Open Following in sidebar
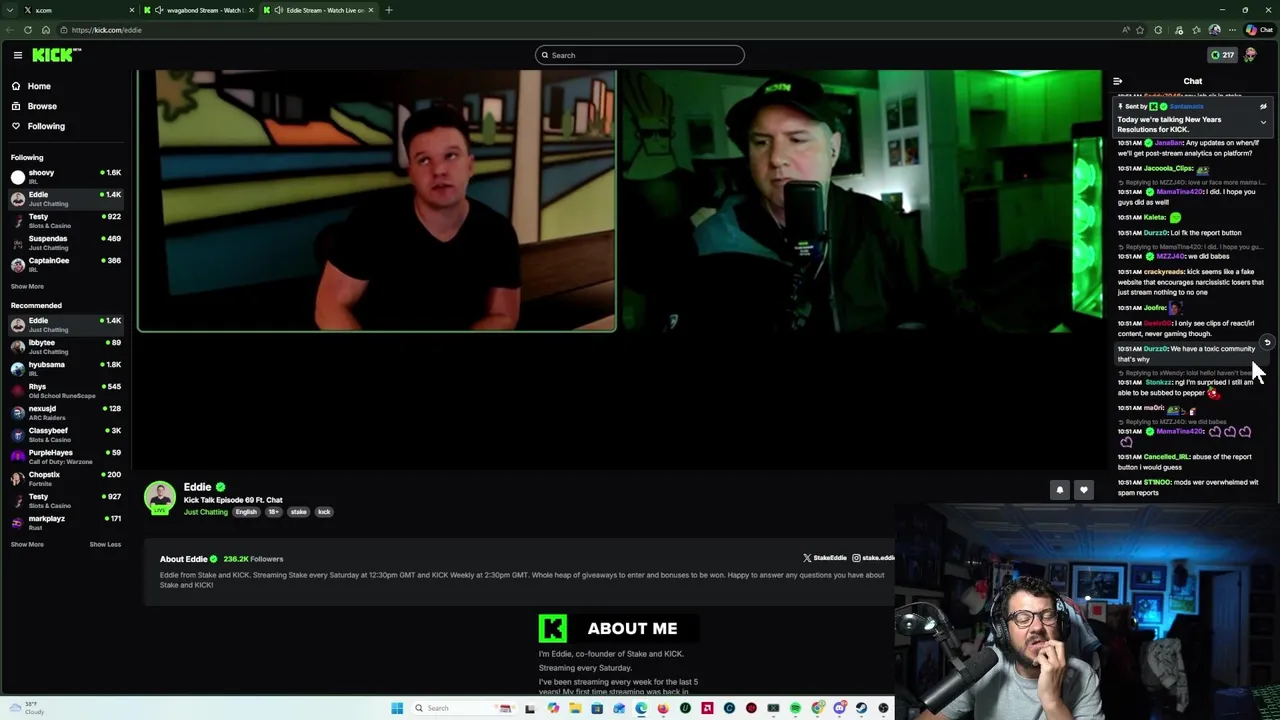 pos(46,126)
